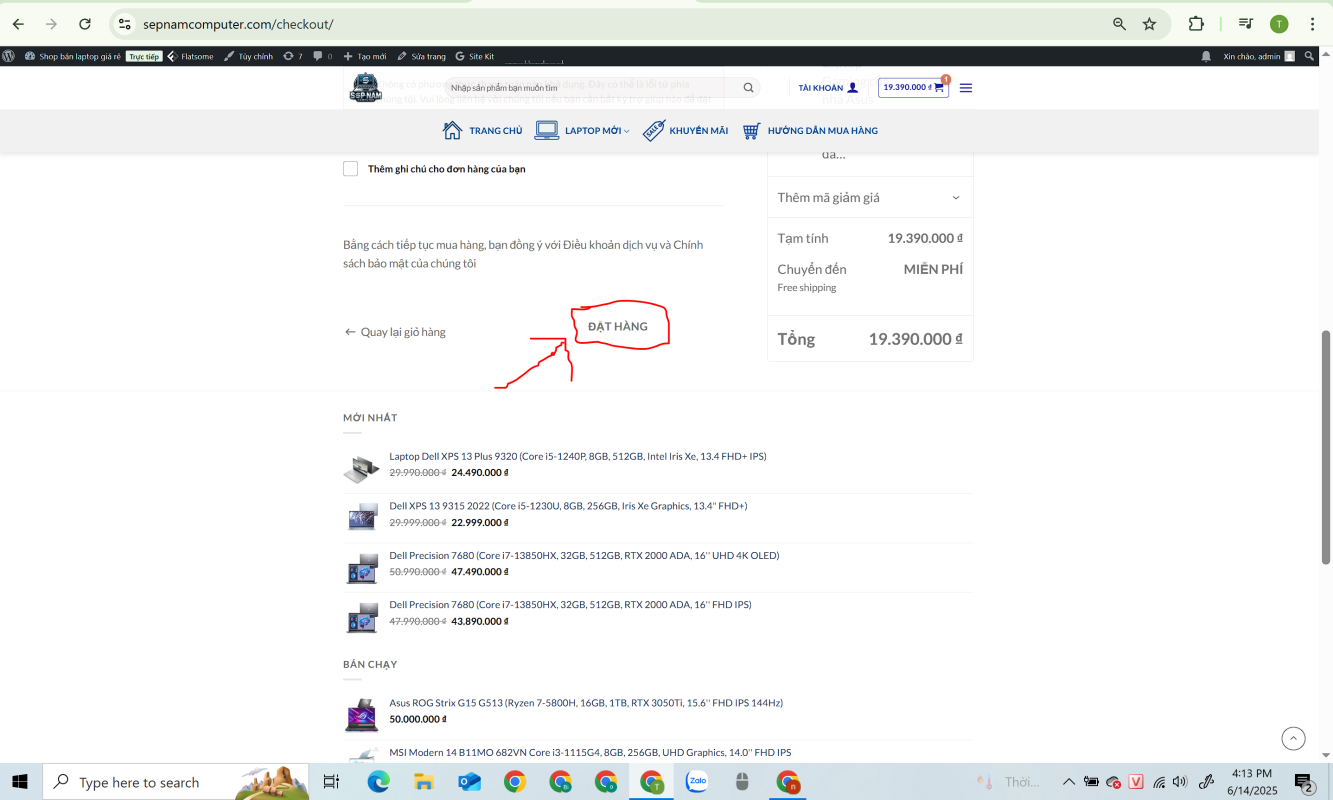This screenshot has height=800, width=1333.
Task: Open the Windows notification center
Action: point(1305,782)
